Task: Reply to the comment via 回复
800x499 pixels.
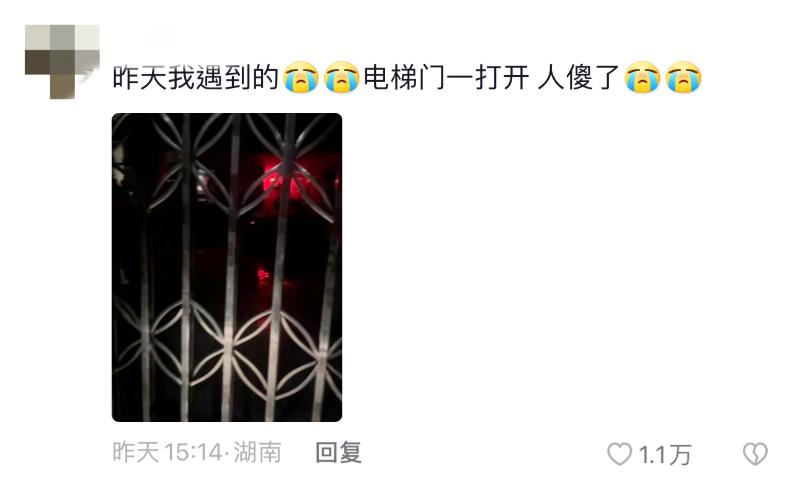Action: (339, 453)
